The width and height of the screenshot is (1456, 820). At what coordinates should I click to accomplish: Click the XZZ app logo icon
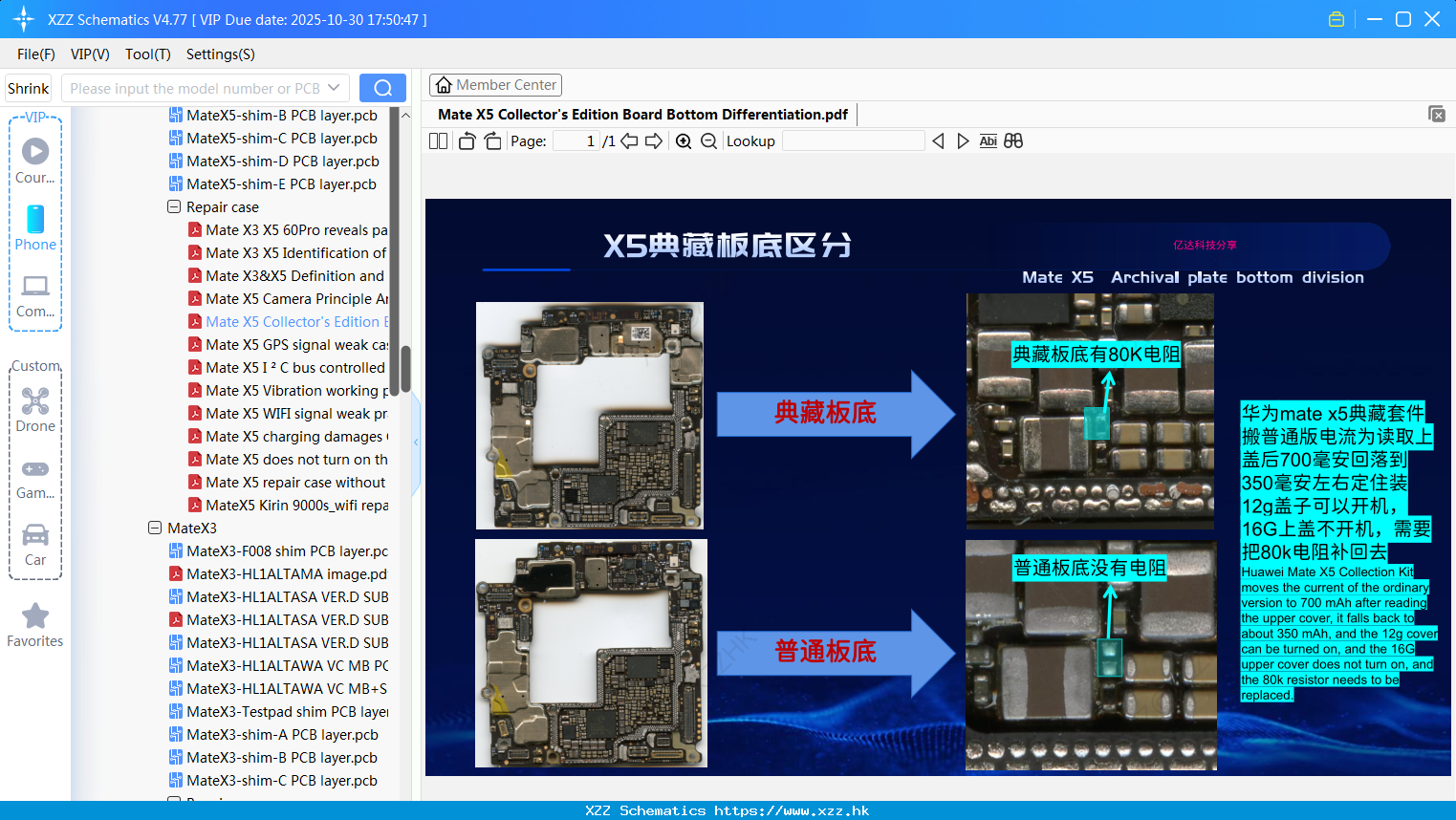(x=24, y=19)
